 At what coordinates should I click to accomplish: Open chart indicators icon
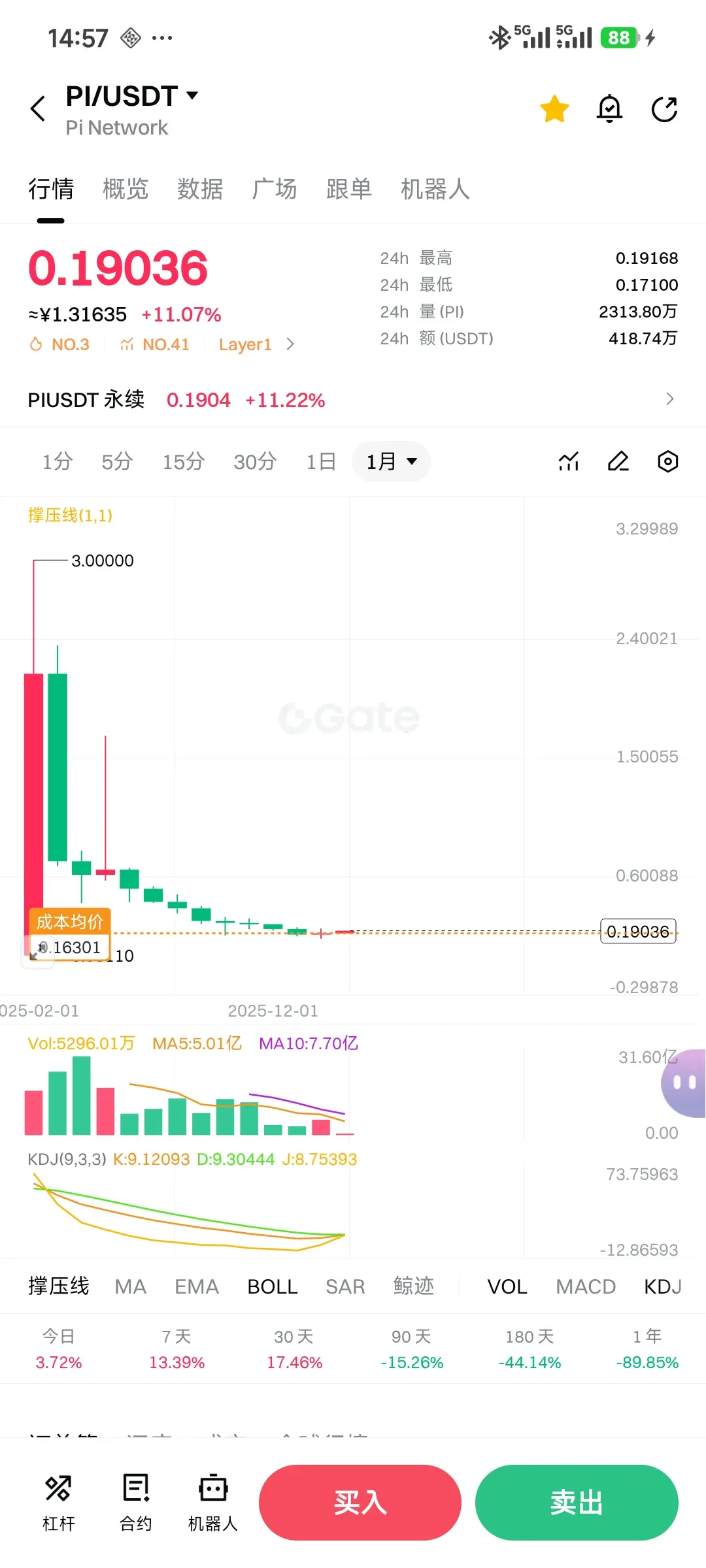pos(569,461)
